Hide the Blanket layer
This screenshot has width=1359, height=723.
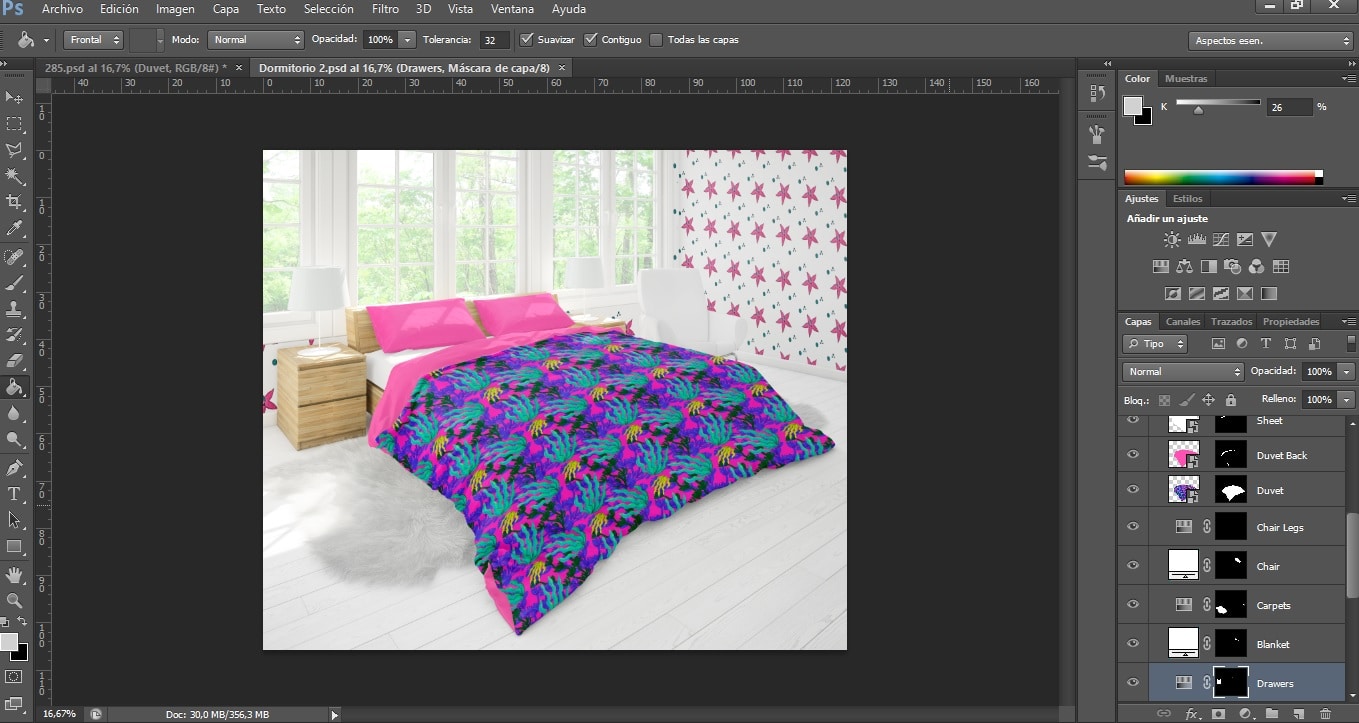click(x=1133, y=644)
